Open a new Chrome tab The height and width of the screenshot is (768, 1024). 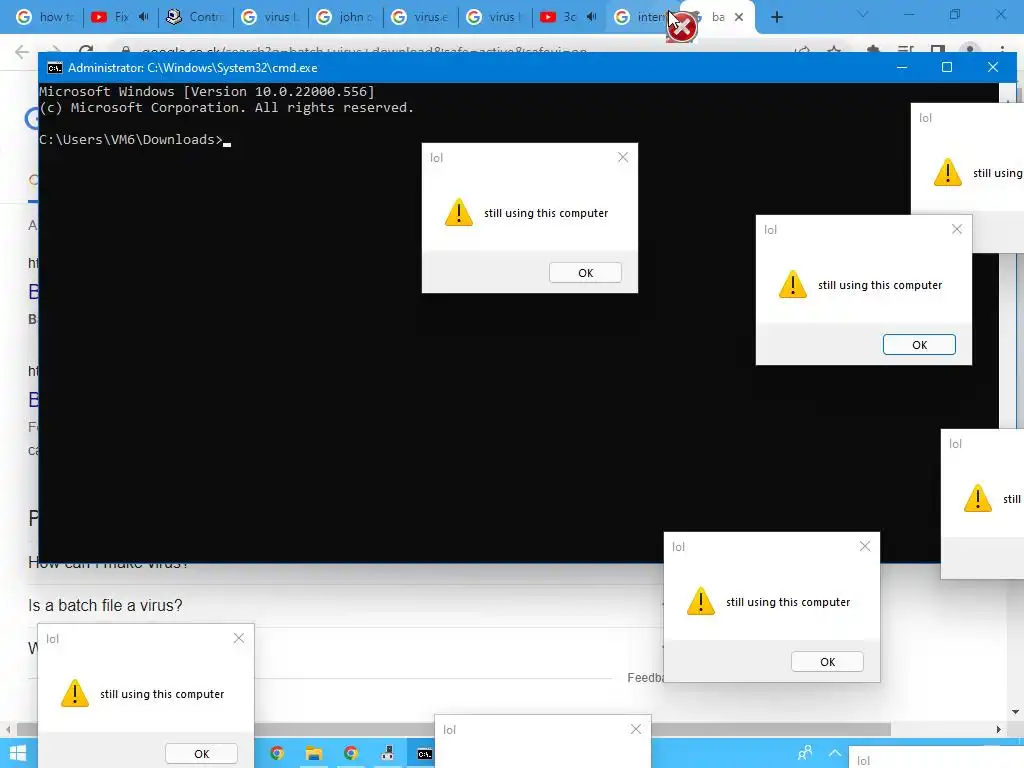click(x=776, y=17)
